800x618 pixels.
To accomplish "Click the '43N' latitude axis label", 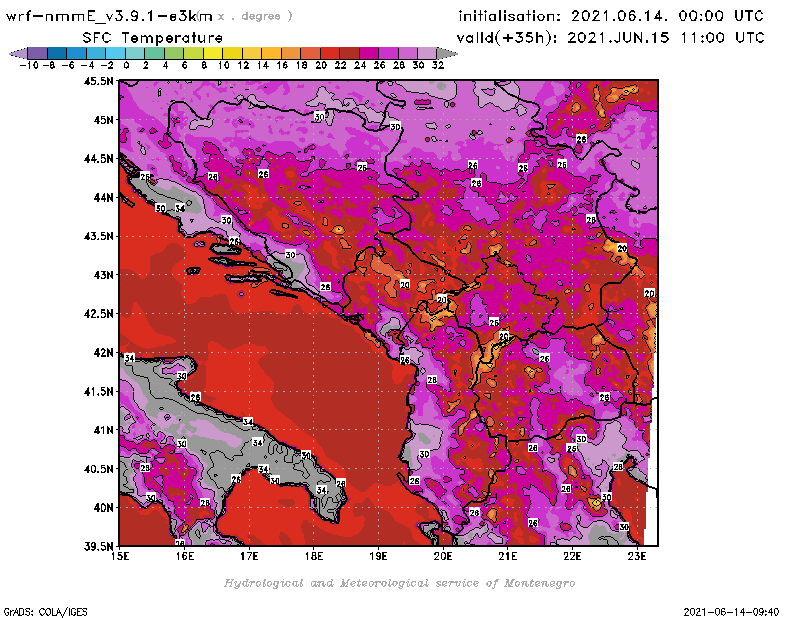I will (x=103, y=275).
